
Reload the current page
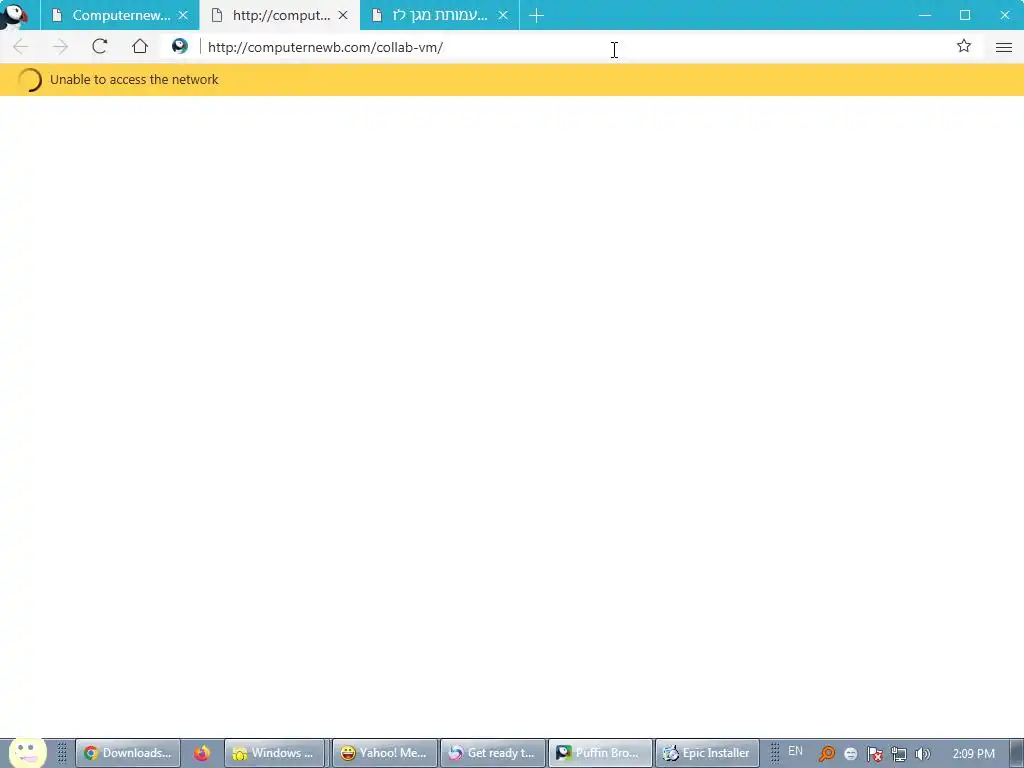[99, 46]
